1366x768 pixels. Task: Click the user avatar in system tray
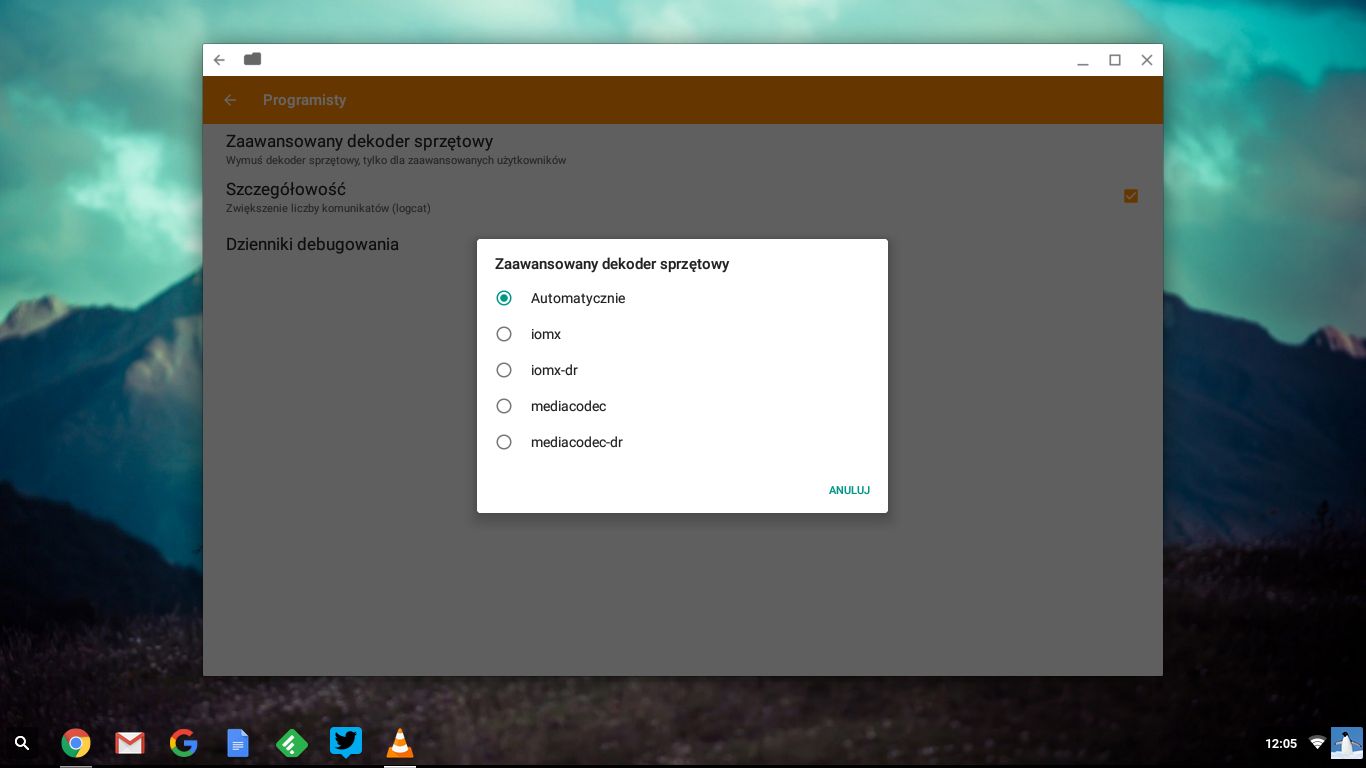click(1346, 743)
